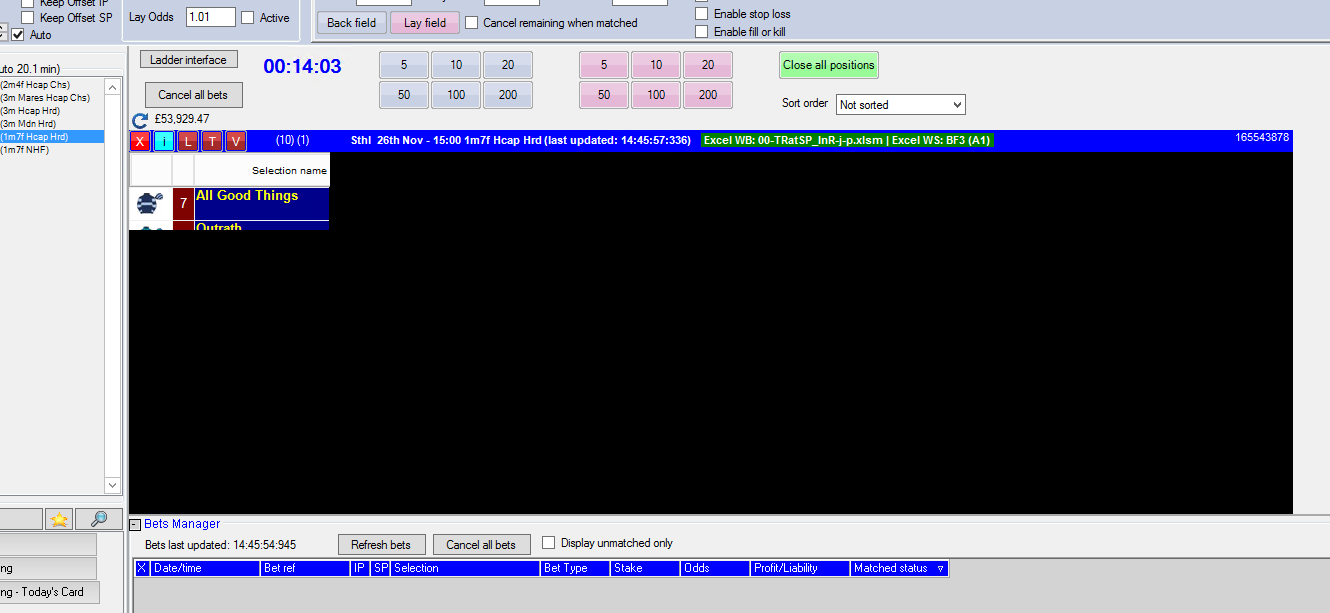The height and width of the screenshot is (613, 1330).
Task: Click Cancel all bets below Ladder interface
Action: 193,95
